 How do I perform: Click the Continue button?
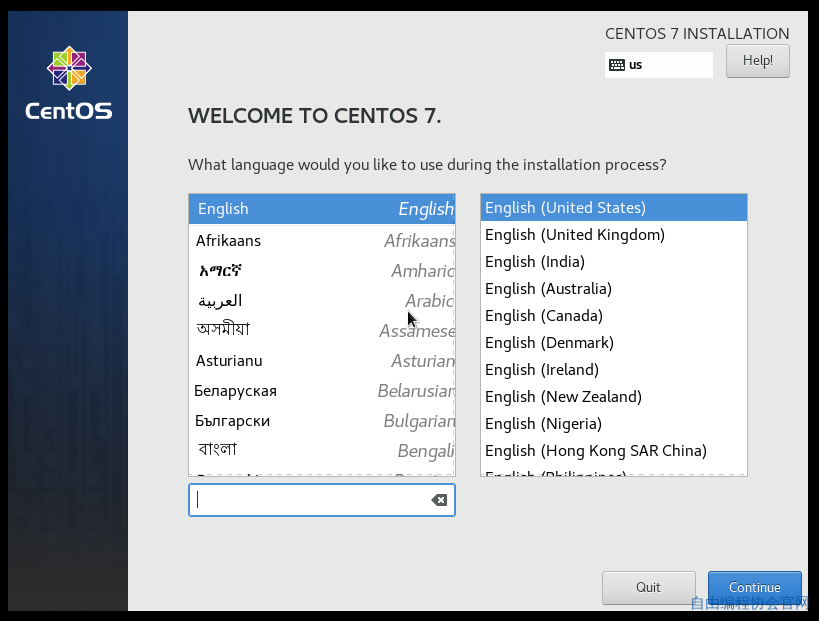(x=754, y=587)
